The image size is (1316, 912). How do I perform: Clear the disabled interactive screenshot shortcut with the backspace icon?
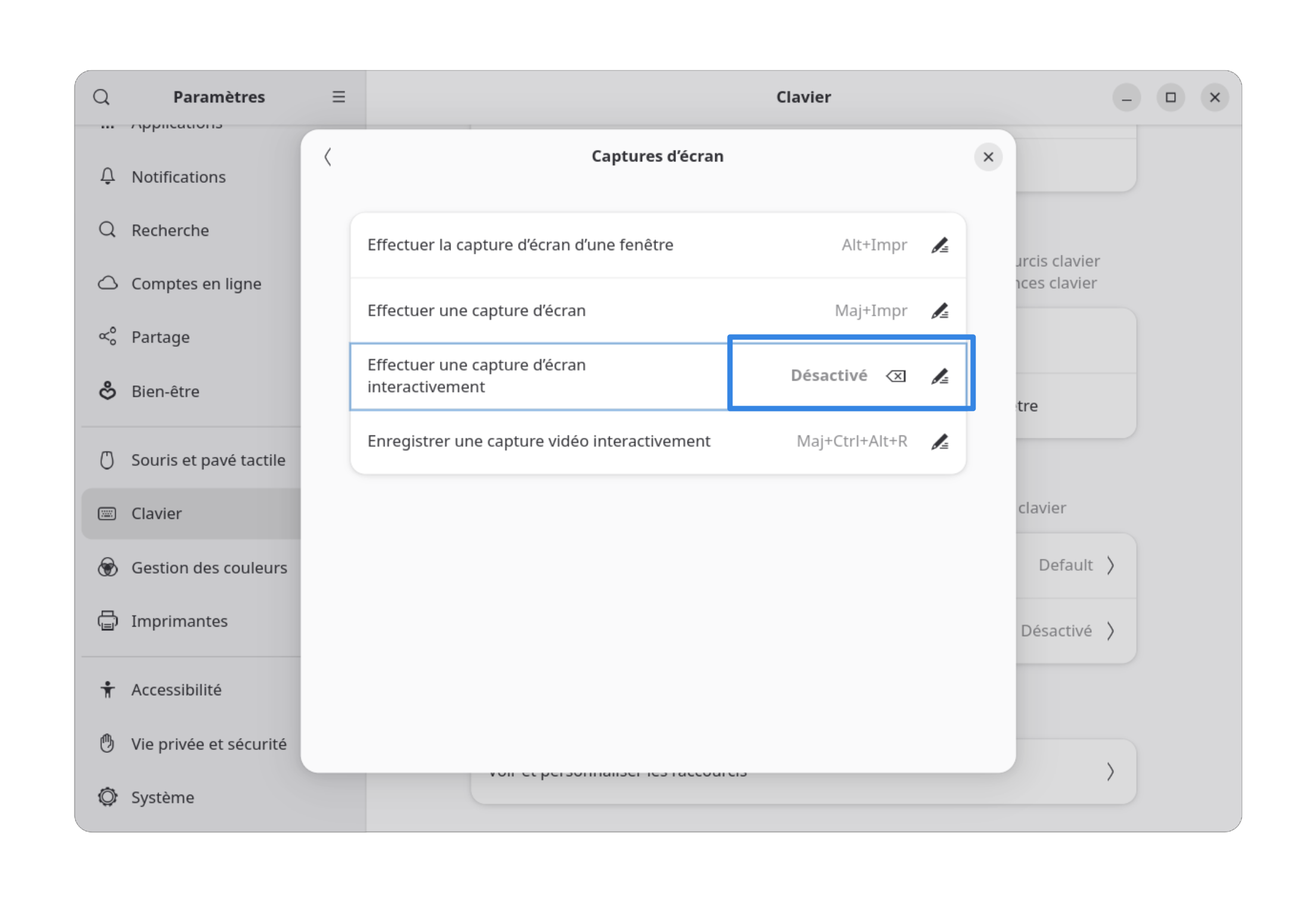point(896,375)
